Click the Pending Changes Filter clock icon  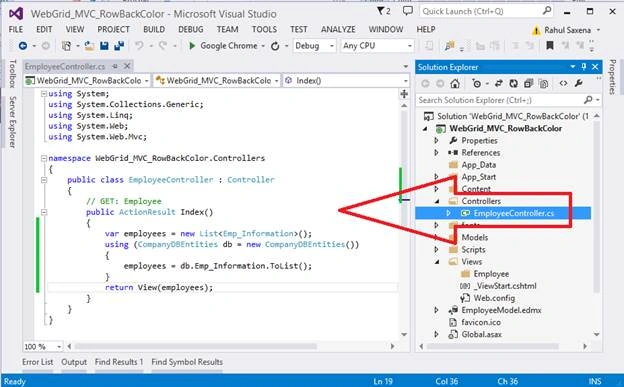pos(476,84)
